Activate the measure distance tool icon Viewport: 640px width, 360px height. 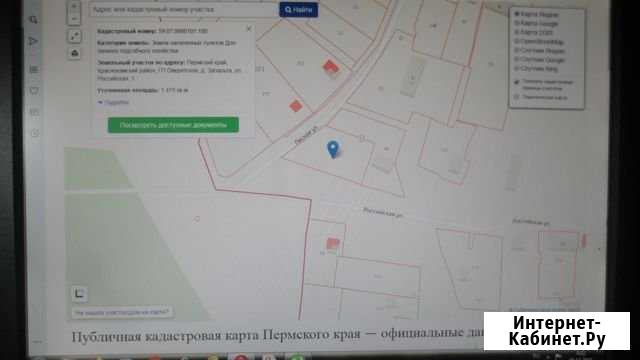(74, 36)
